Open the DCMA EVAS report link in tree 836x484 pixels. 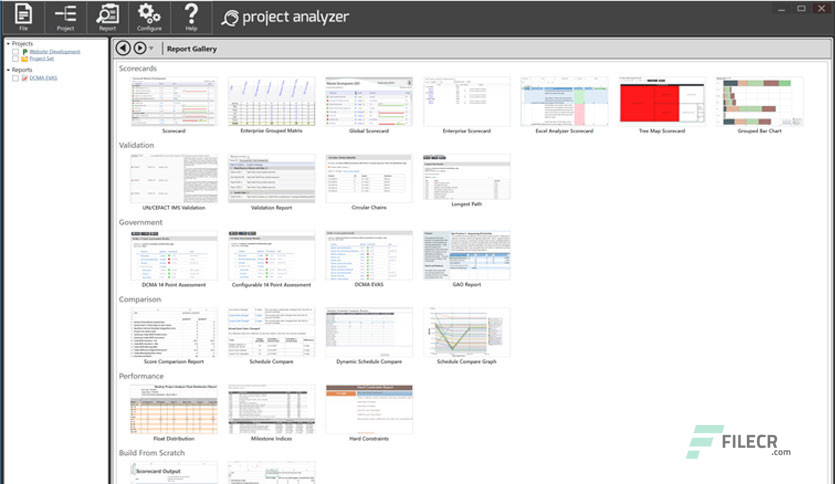43,78
